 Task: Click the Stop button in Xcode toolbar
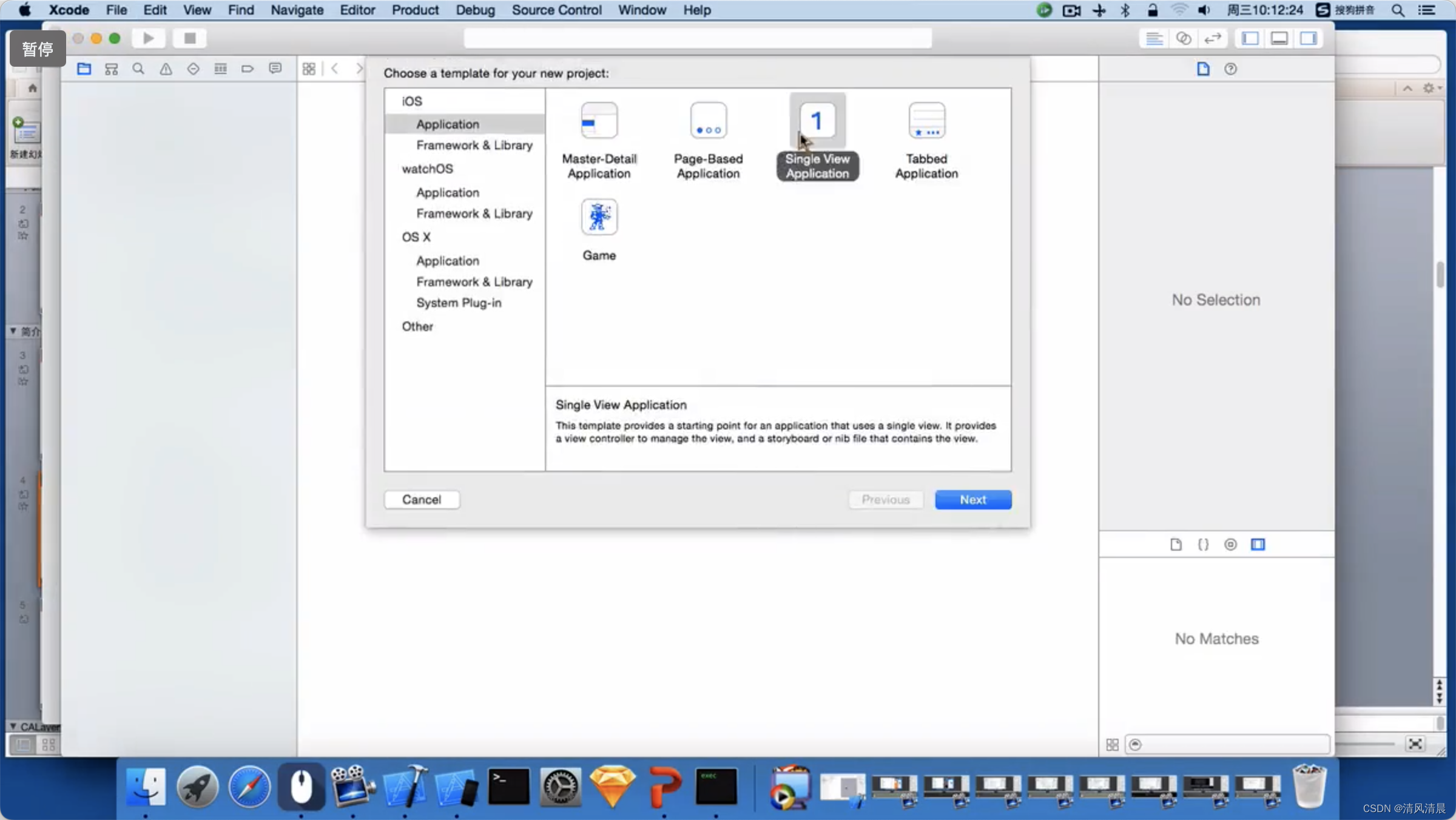pos(190,38)
